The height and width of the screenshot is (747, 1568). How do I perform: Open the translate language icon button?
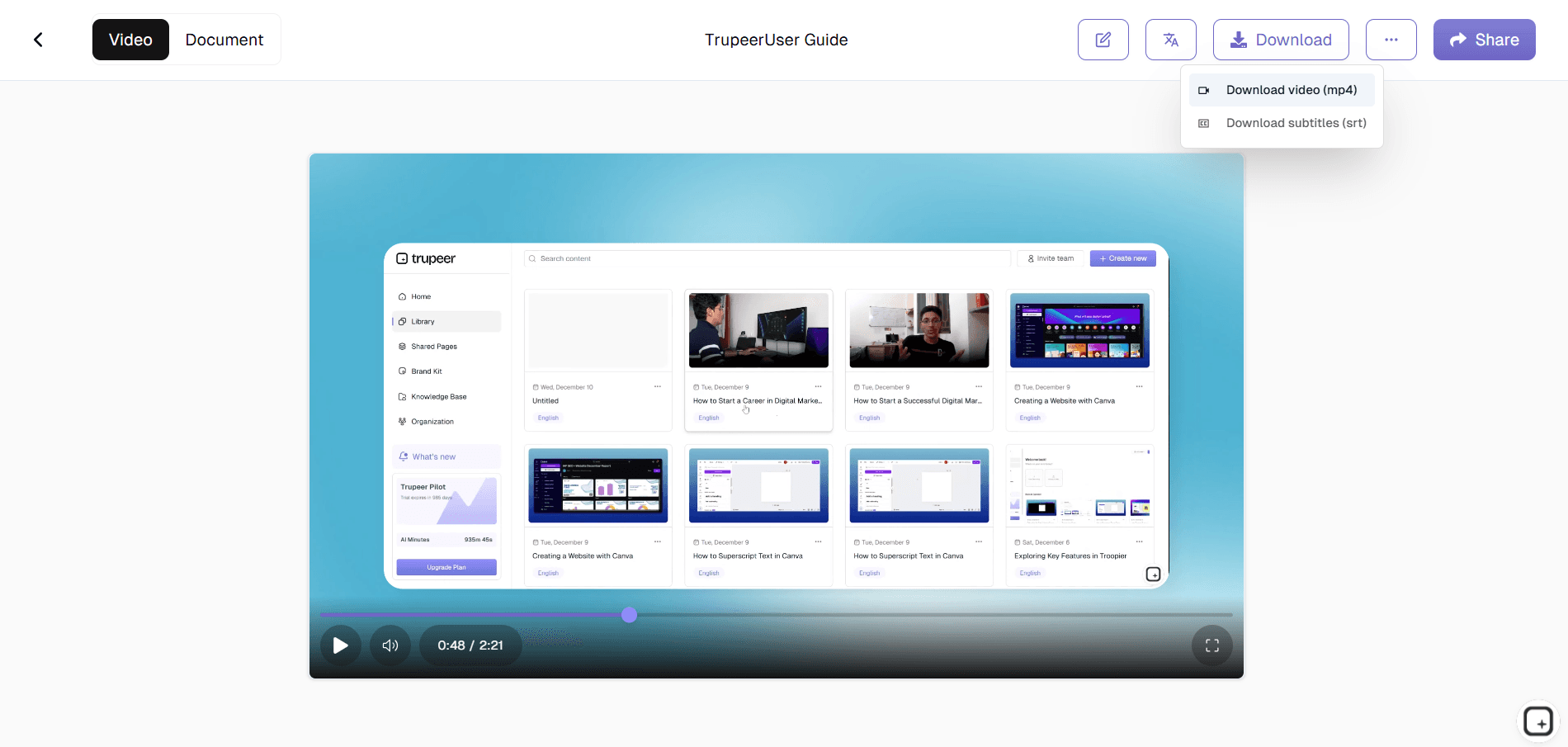1171,40
